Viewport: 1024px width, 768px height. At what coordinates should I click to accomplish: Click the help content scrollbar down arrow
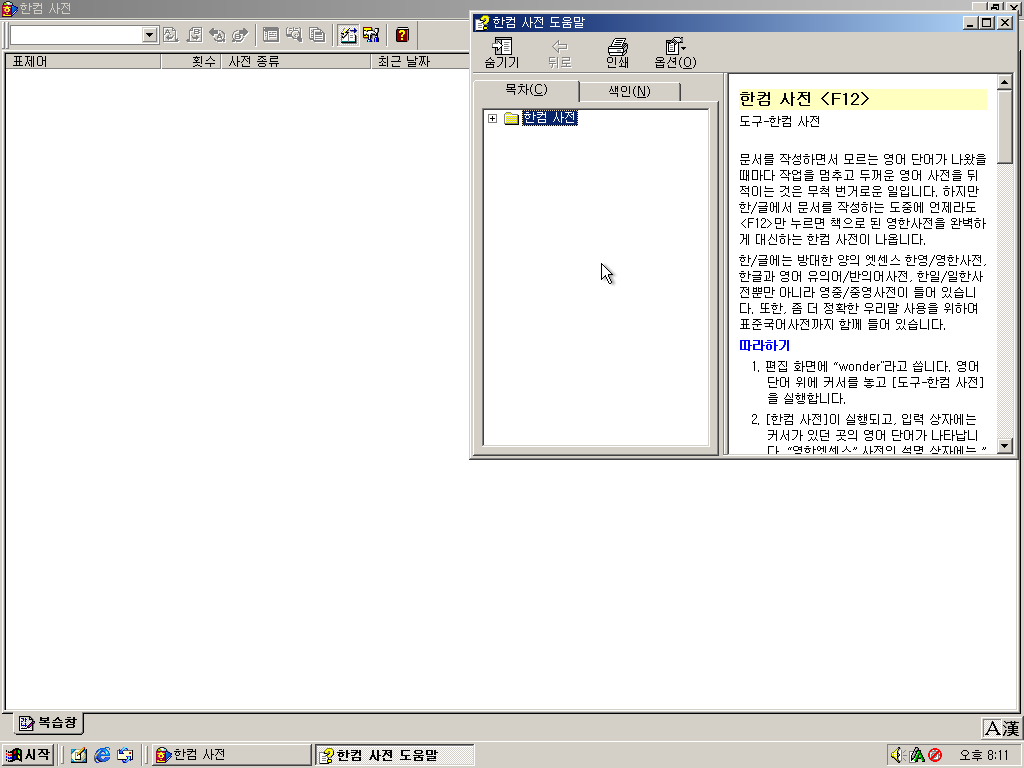click(1004, 446)
